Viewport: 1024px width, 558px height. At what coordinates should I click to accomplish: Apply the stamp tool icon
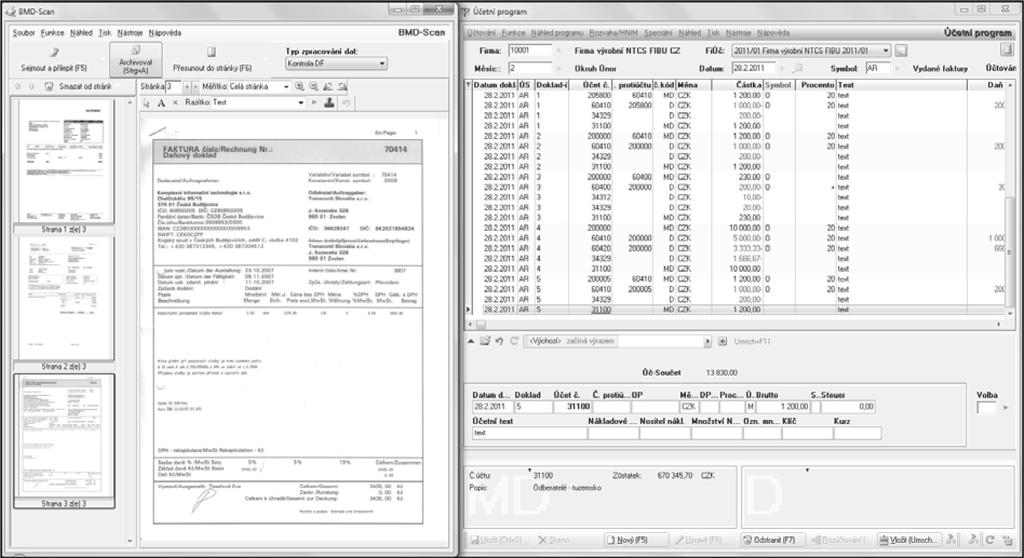point(329,103)
